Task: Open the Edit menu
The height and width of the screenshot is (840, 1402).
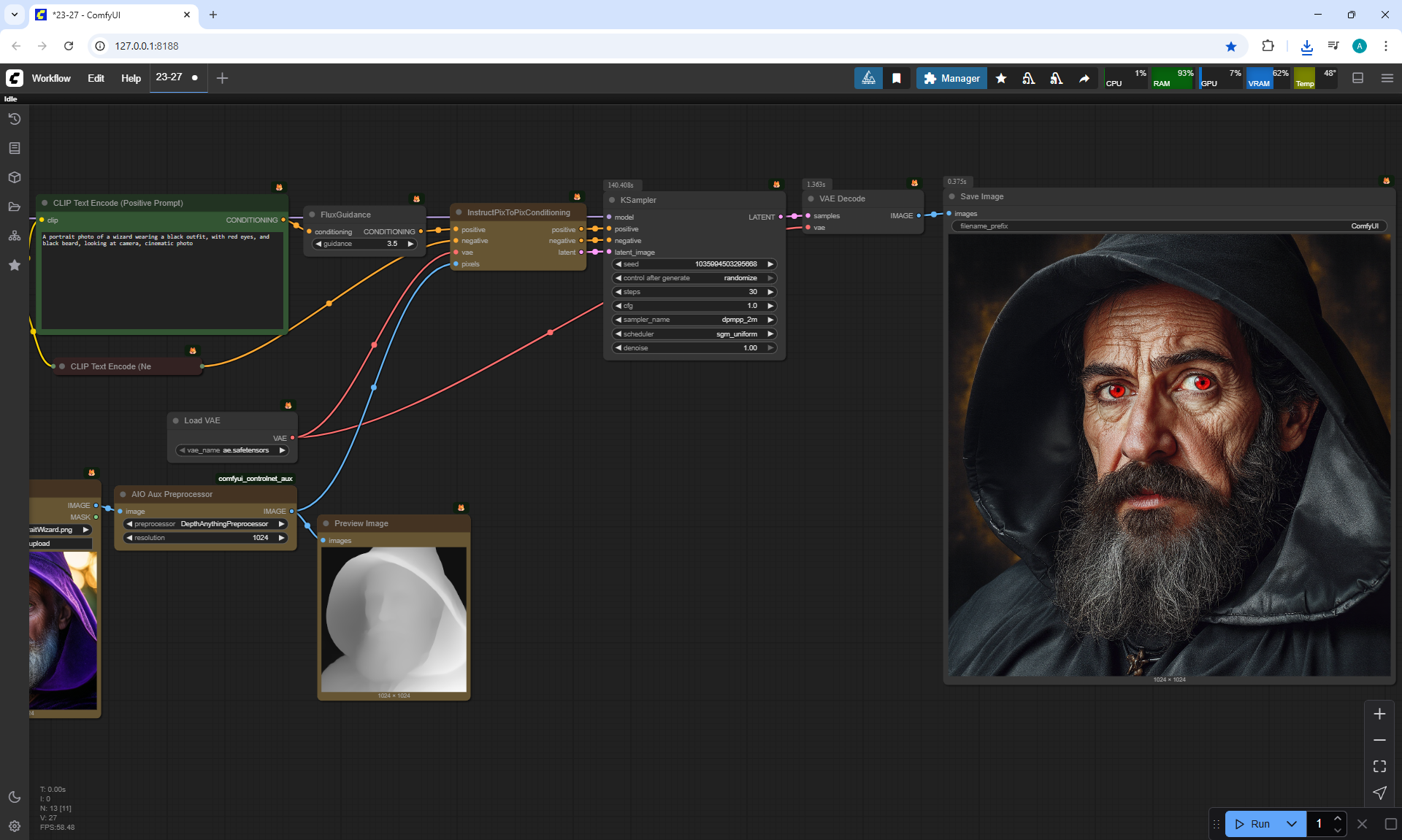Action: coord(96,78)
